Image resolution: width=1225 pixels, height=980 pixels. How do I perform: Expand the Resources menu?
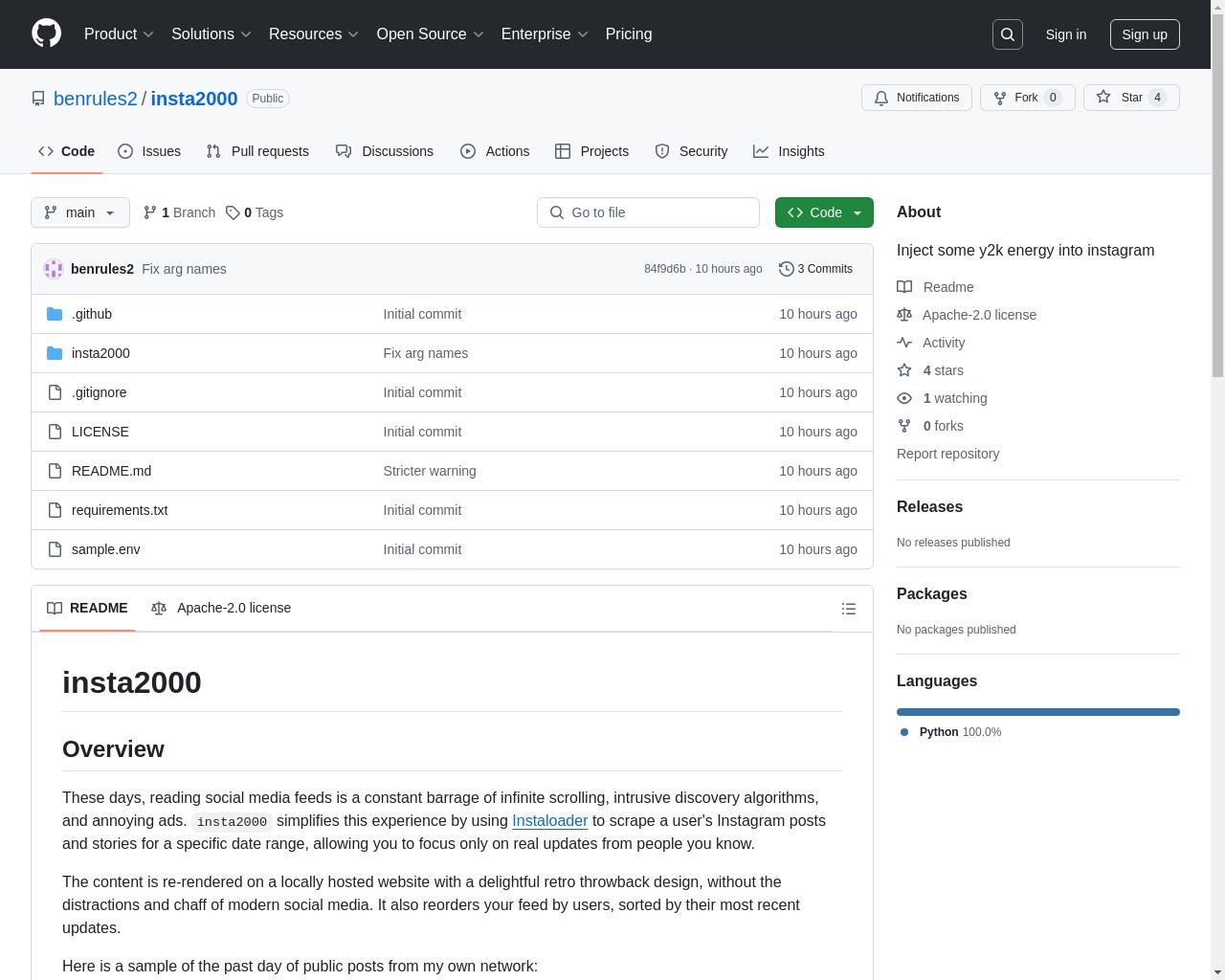(x=314, y=33)
